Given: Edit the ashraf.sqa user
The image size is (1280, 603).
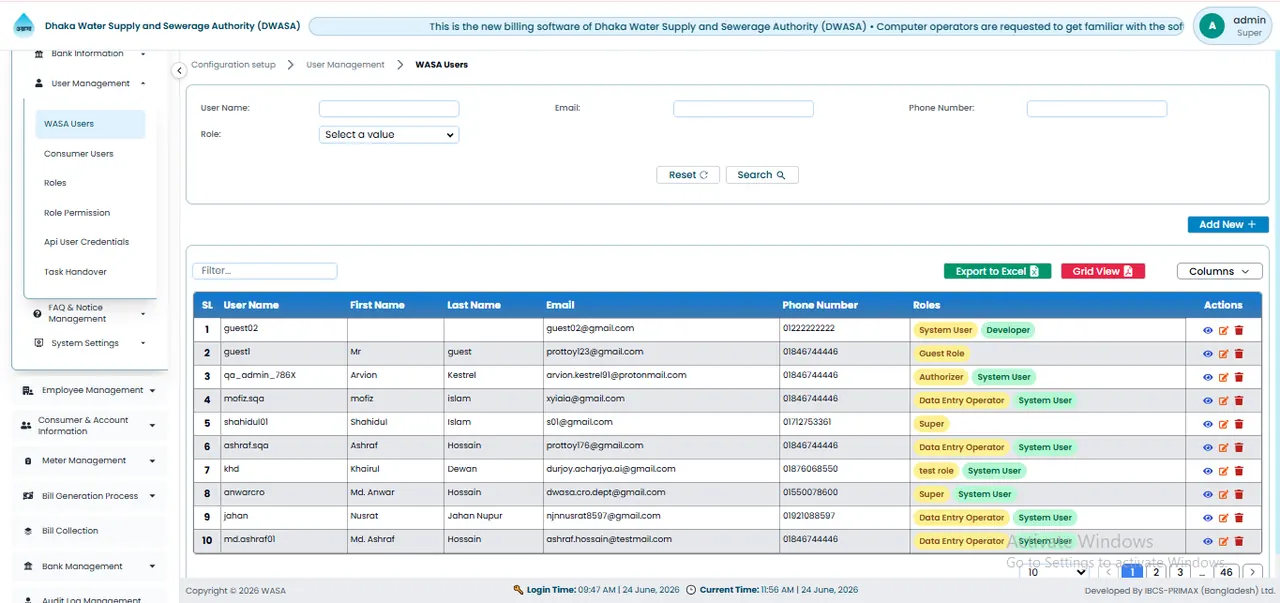Looking at the screenshot, I should point(1223,447).
